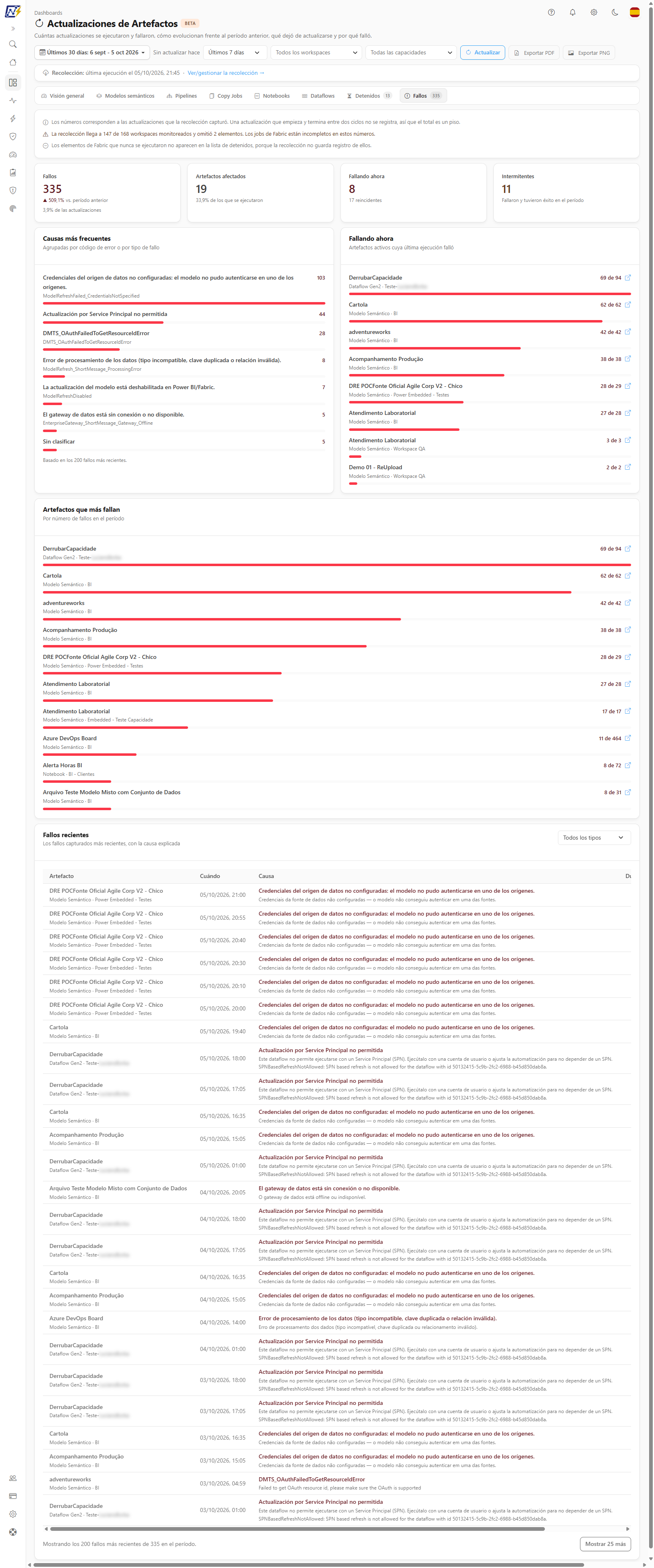Switch to the Modelos semánticos tab
Screen dimensions: 654x1568
click(125, 96)
